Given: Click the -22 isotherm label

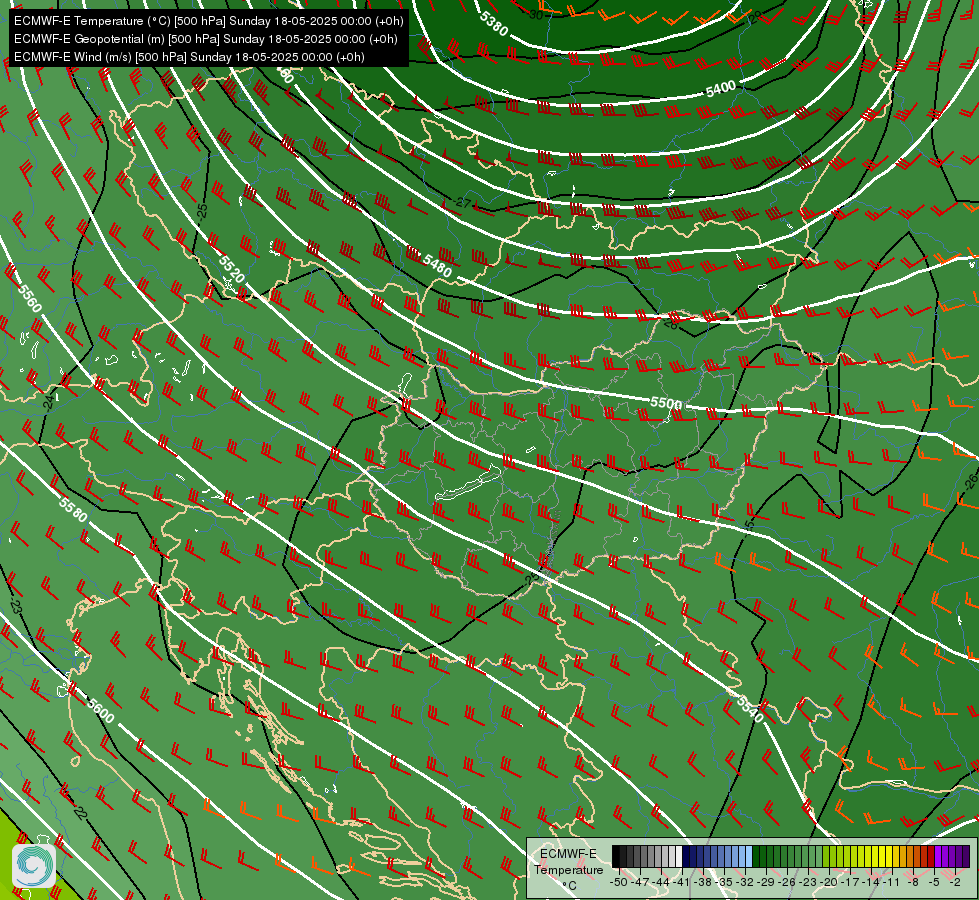Looking at the screenshot, I should pyautogui.click(x=79, y=812).
